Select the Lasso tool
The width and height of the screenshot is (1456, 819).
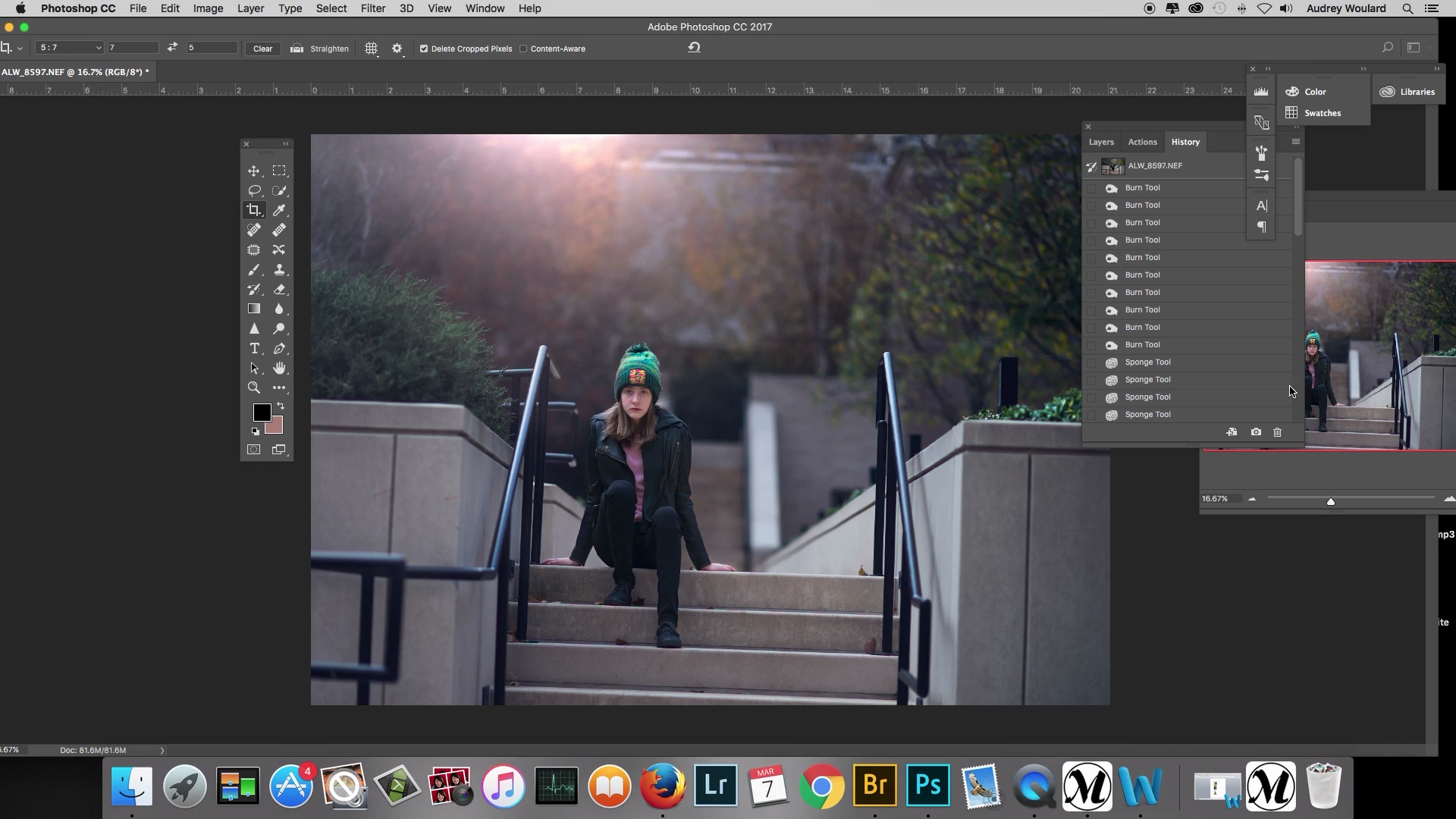pos(254,190)
